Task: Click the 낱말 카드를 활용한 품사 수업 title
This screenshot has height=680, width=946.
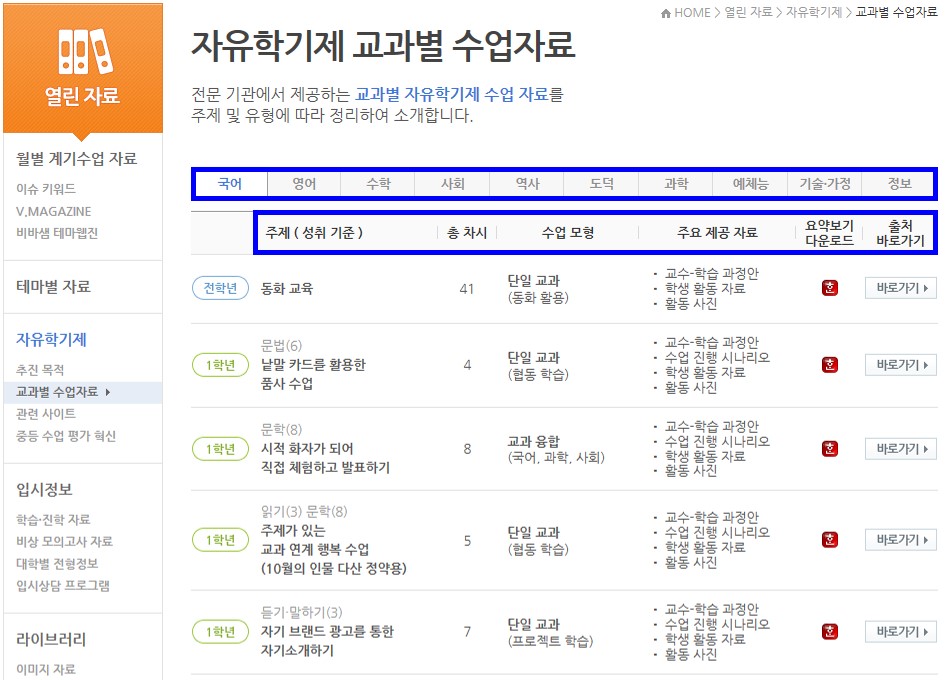Action: [313, 374]
